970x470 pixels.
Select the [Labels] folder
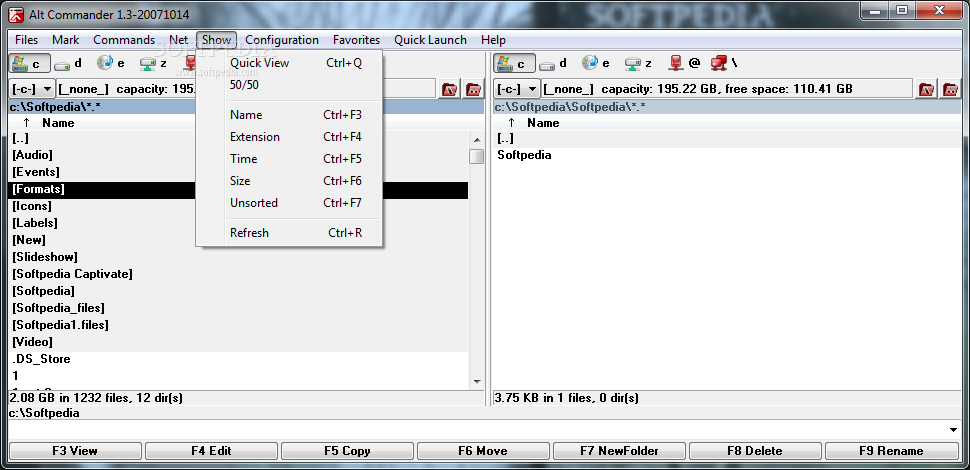pyautogui.click(x=238, y=223)
